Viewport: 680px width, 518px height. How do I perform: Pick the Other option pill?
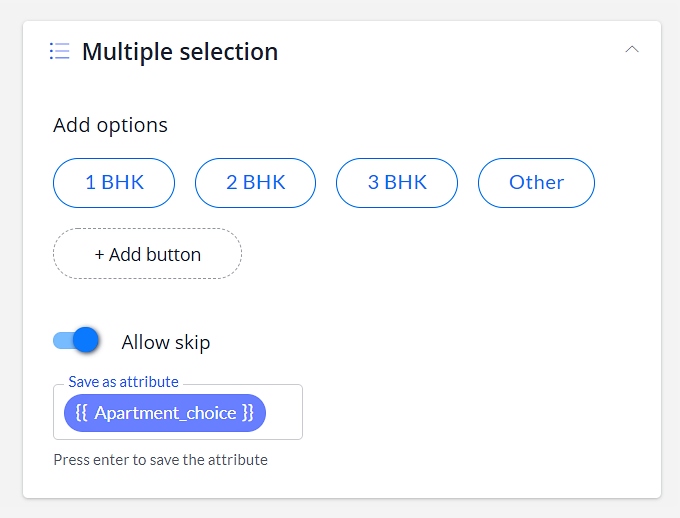(536, 183)
